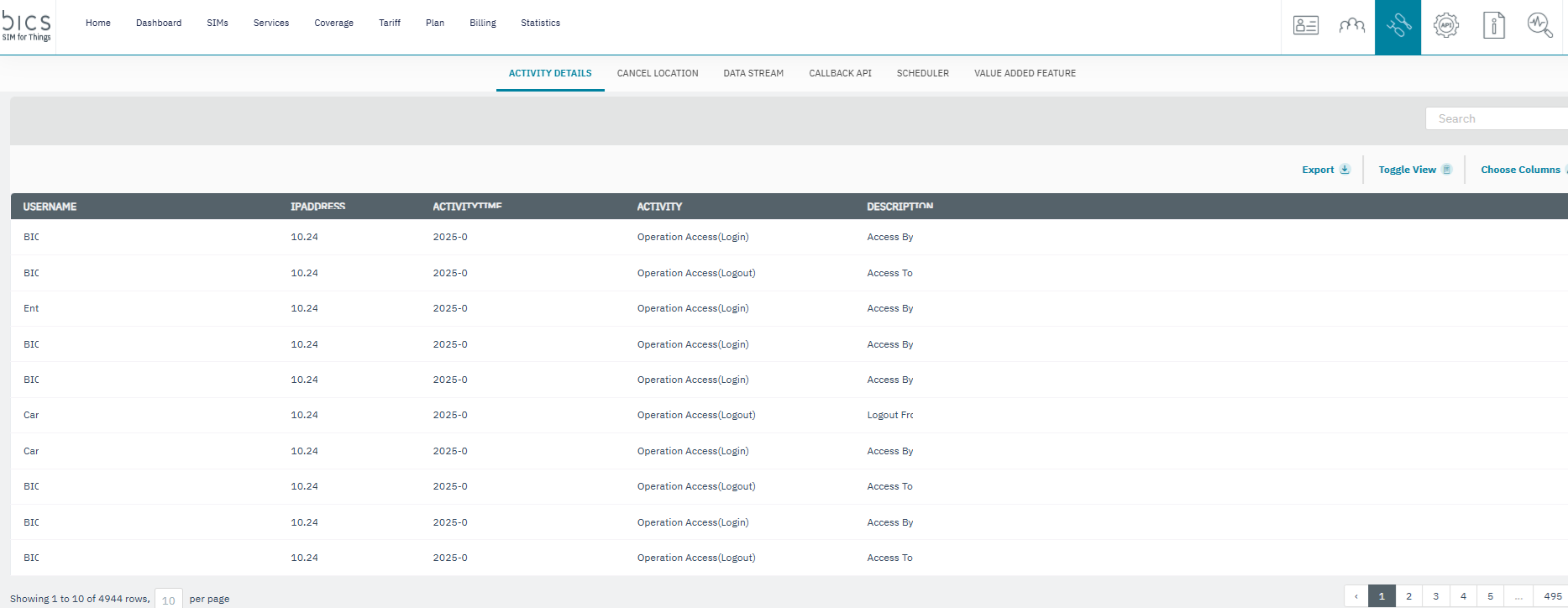Open the Callback API tab
This screenshot has height=608, width=1568.
pos(840,74)
